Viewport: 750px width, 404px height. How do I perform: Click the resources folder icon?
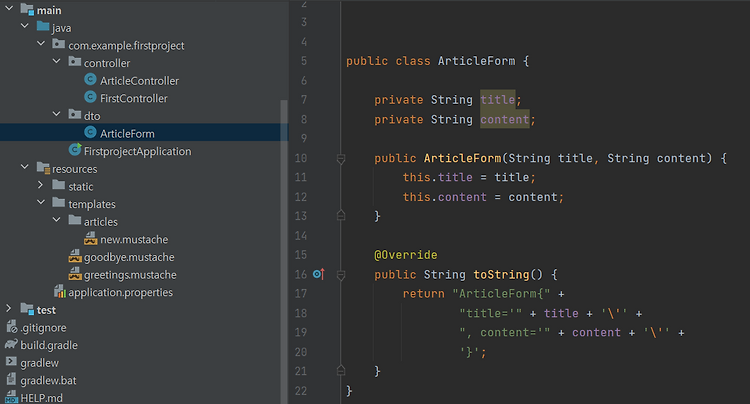[44, 168]
